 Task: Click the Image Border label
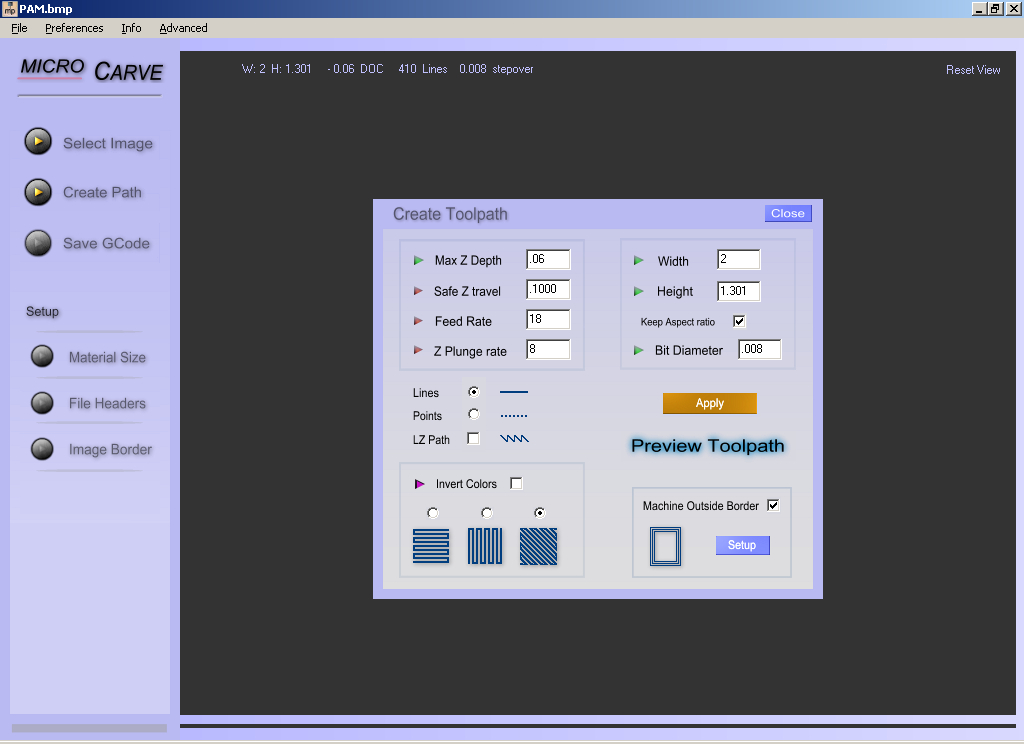pyautogui.click(x=110, y=449)
